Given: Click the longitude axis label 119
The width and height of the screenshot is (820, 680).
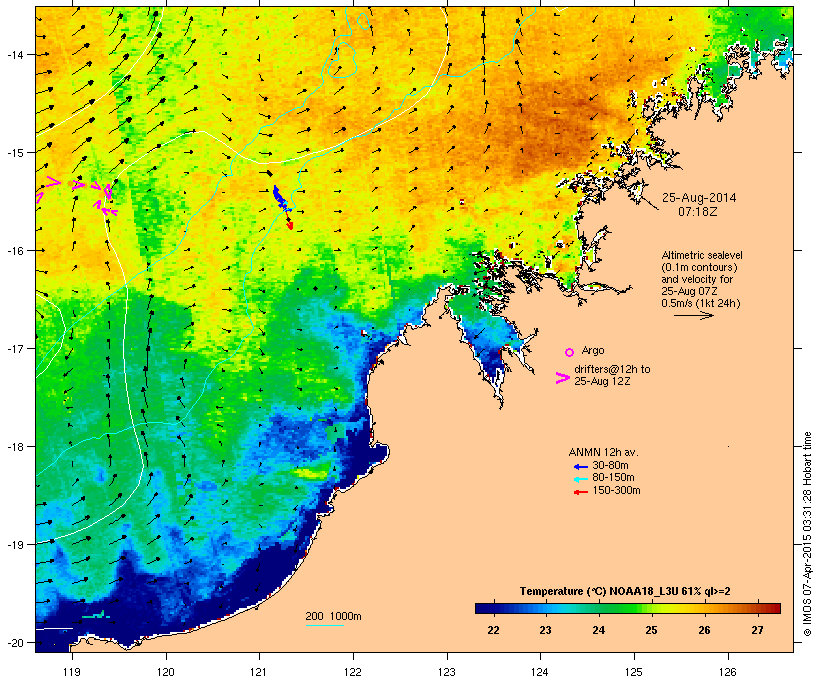Looking at the screenshot, I should 72,672.
